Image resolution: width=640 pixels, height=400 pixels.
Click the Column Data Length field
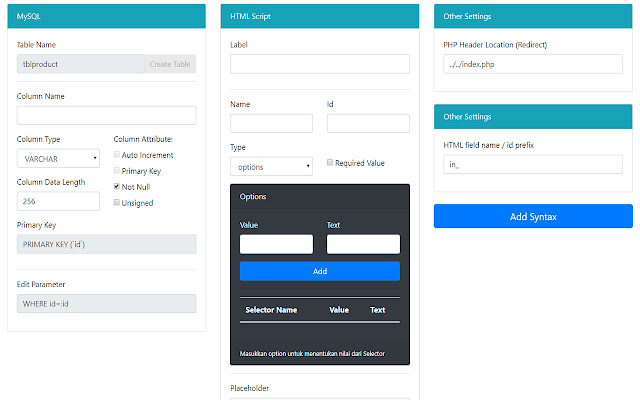[x=58, y=201]
